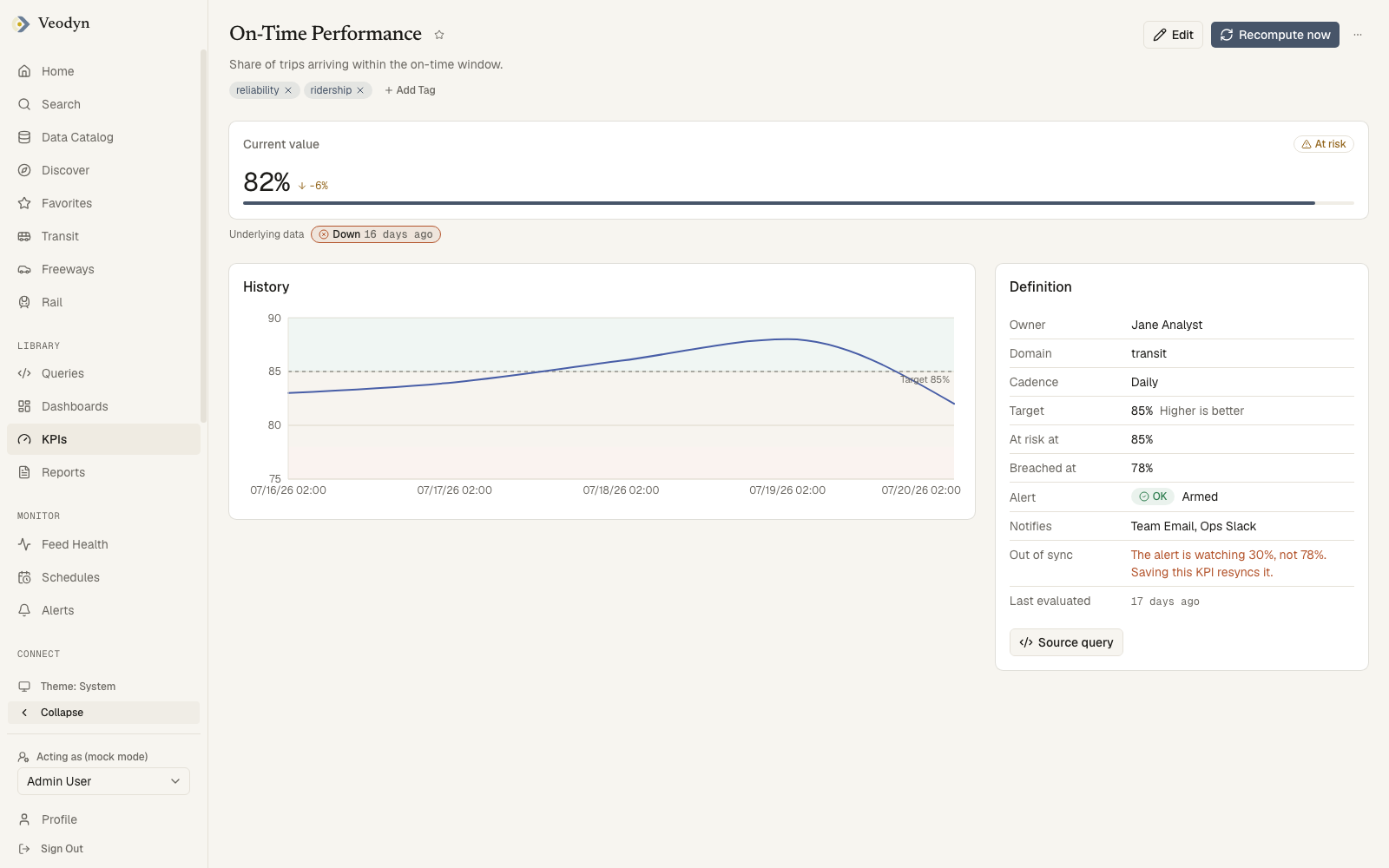Open Queries code icon in Library
The width and height of the screenshot is (1389, 868).
tap(24, 373)
